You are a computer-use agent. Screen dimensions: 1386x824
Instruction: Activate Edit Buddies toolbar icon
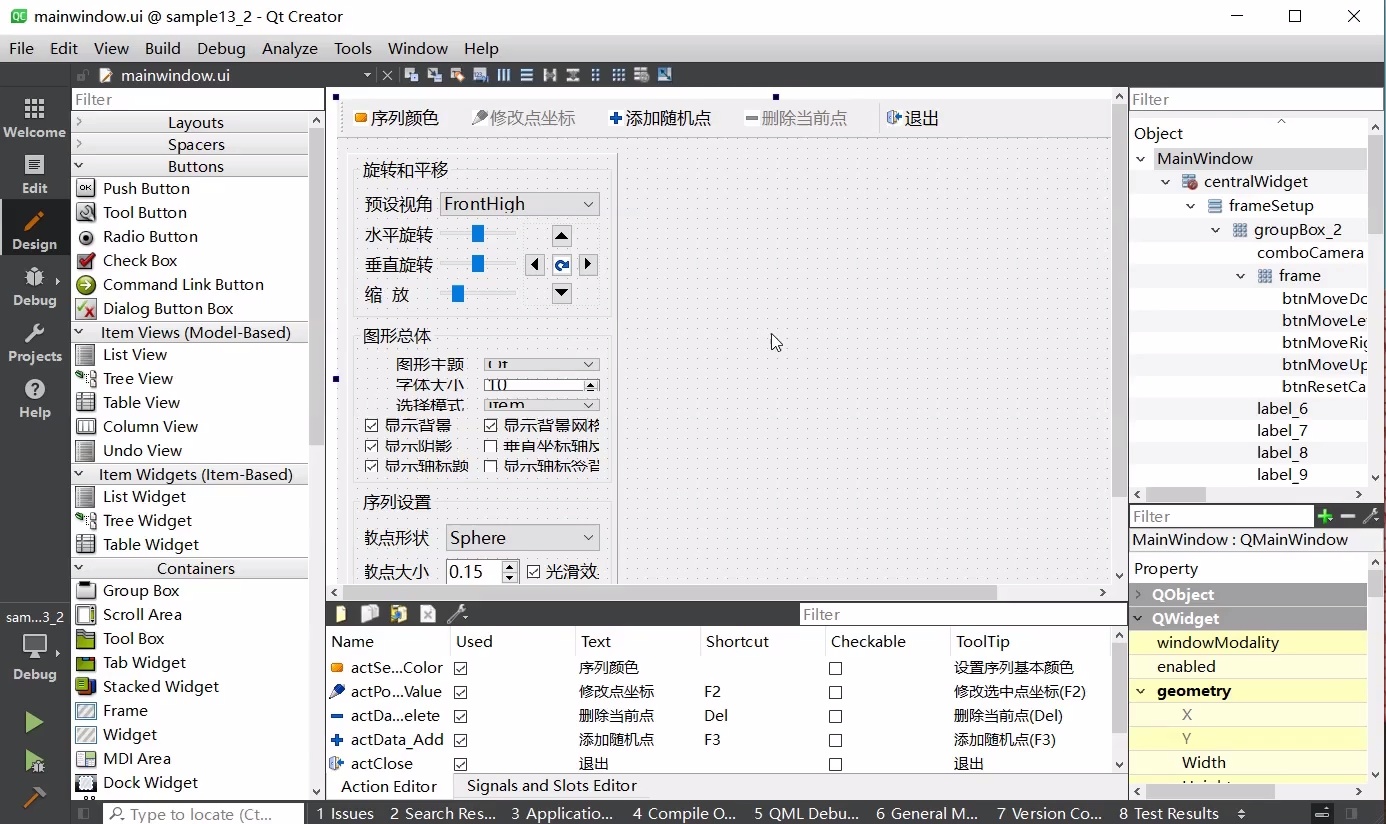click(458, 75)
